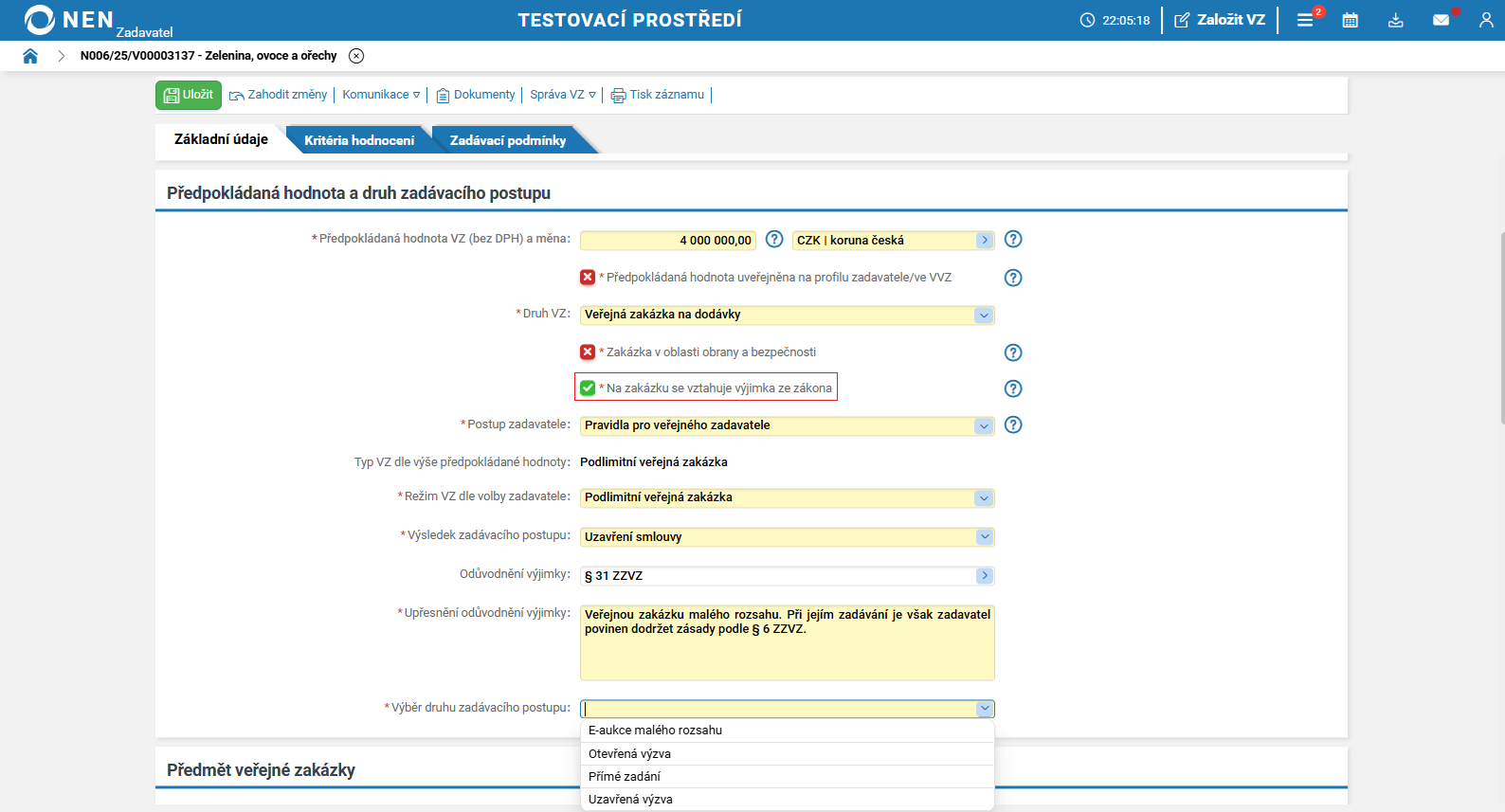Switch to Základní údaje tab
1505x812 pixels.
coord(221,139)
